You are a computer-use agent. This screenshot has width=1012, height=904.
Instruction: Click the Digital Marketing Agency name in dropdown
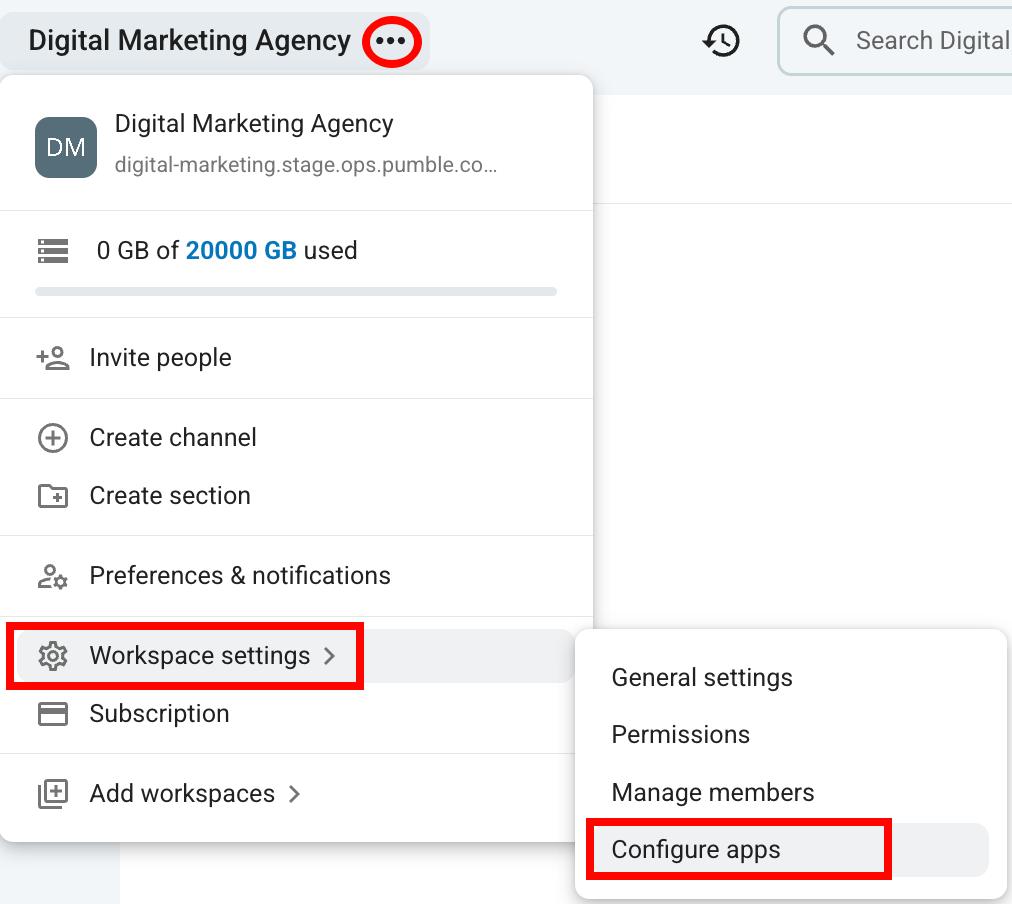click(254, 124)
